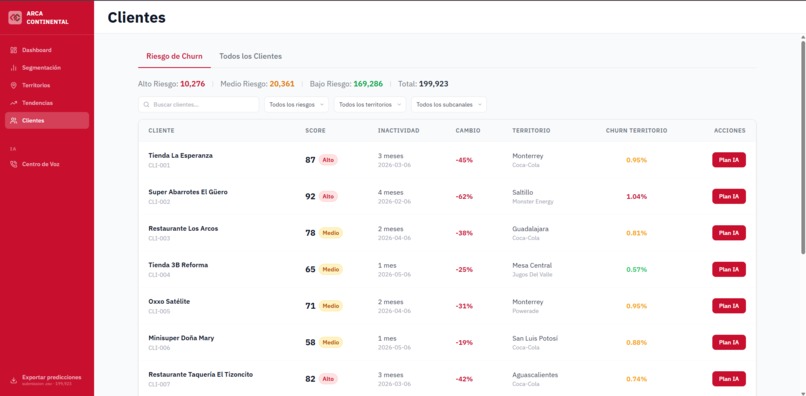Screen dimensions: 806x396
Task: Click the search magnifier icon
Action: 147,104
